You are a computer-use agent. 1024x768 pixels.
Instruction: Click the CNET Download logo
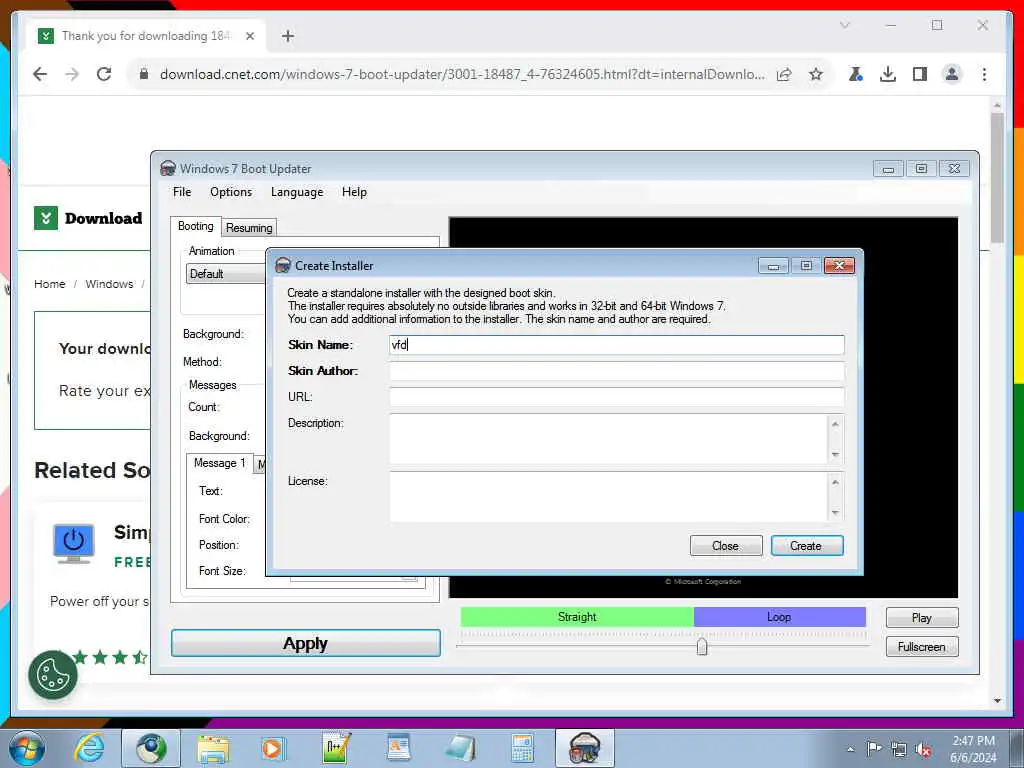click(x=88, y=218)
